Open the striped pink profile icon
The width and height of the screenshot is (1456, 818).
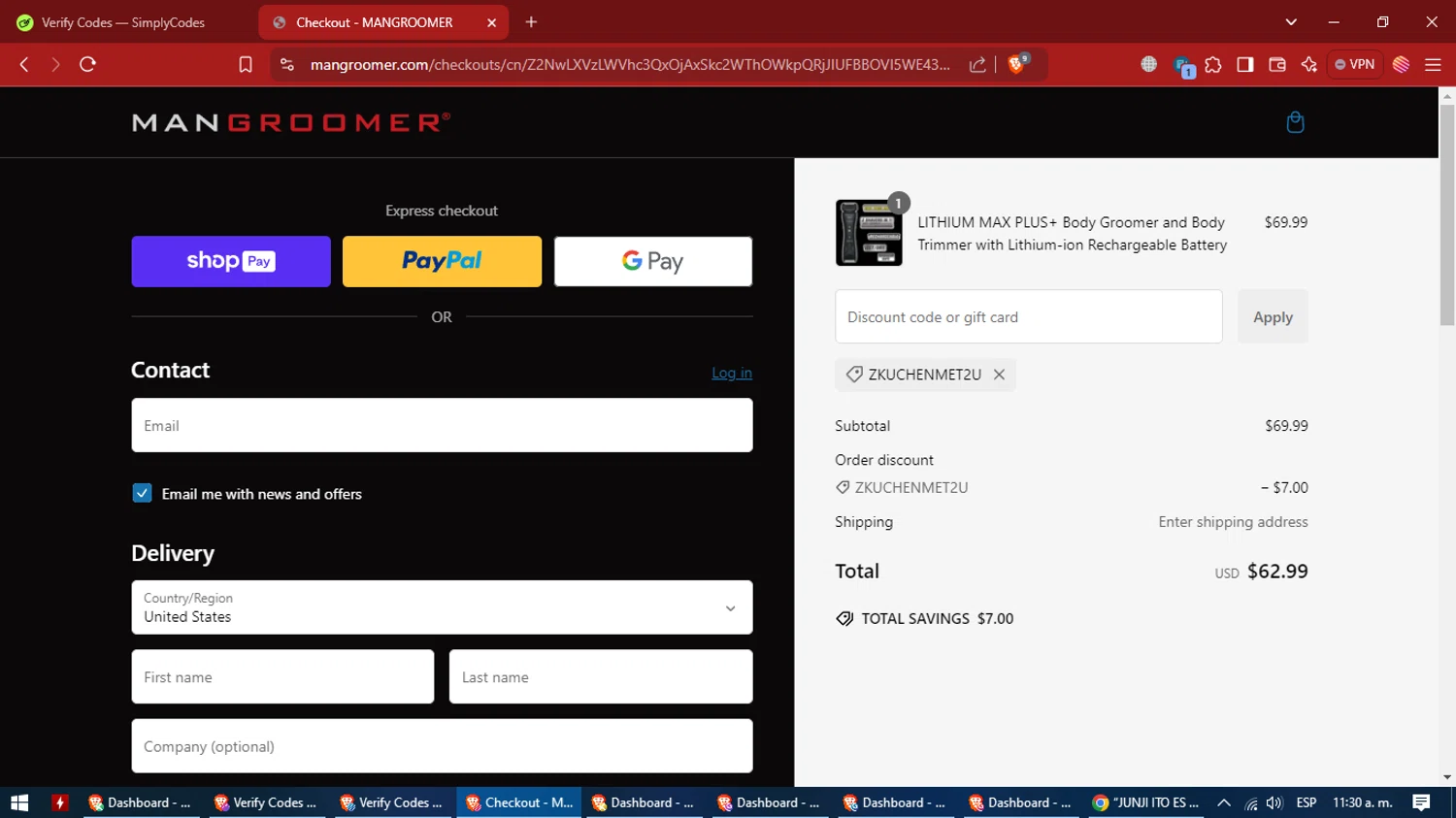pos(1401,64)
